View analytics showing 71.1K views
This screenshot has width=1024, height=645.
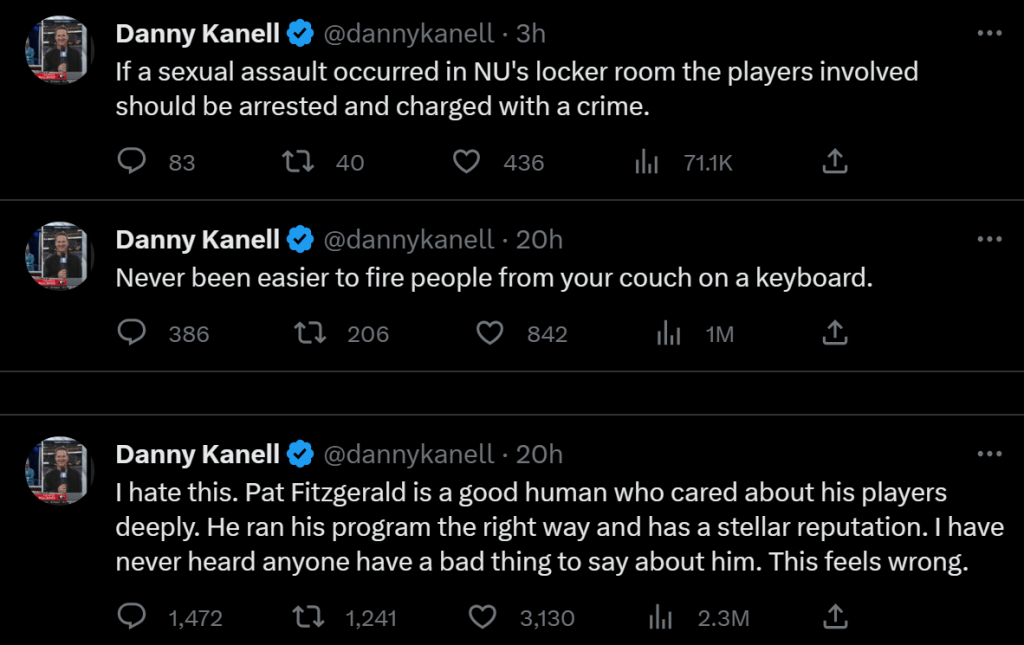pos(648,162)
